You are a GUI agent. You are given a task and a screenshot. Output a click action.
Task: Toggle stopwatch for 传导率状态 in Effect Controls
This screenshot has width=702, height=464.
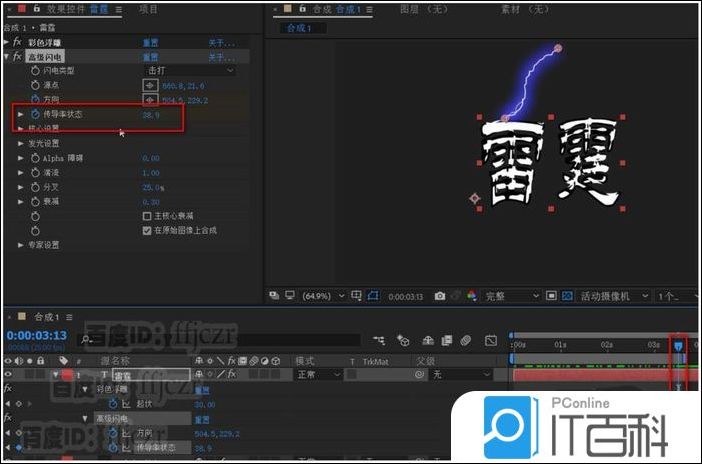click(x=35, y=114)
